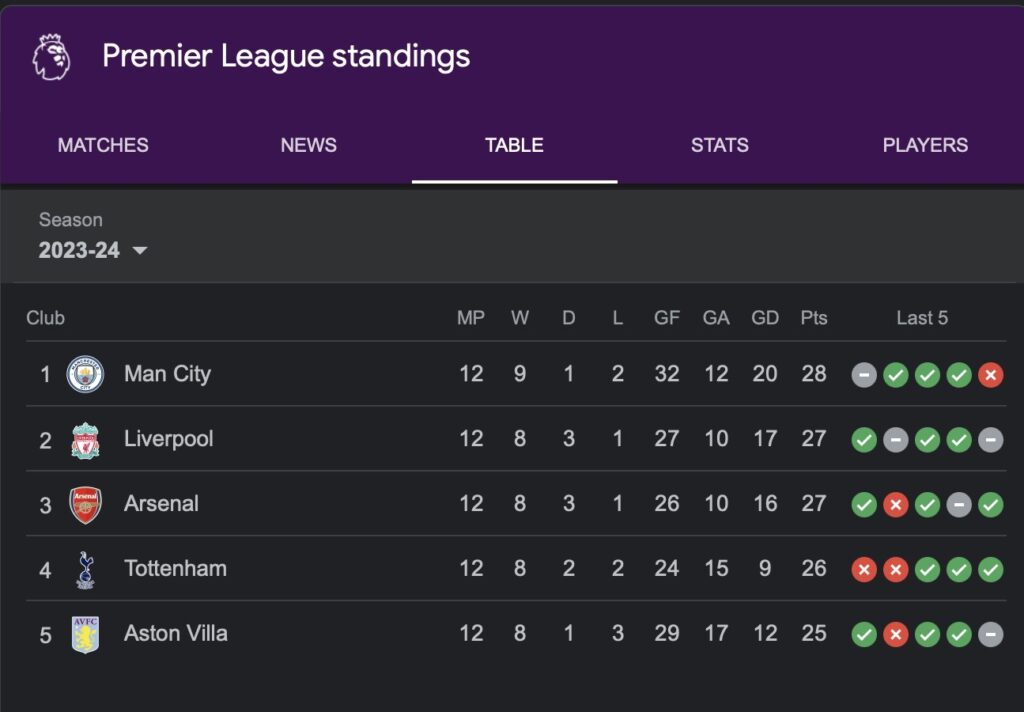Click Arsenal's red loss result icon
Screen dimensions: 1024x712
coord(895,505)
